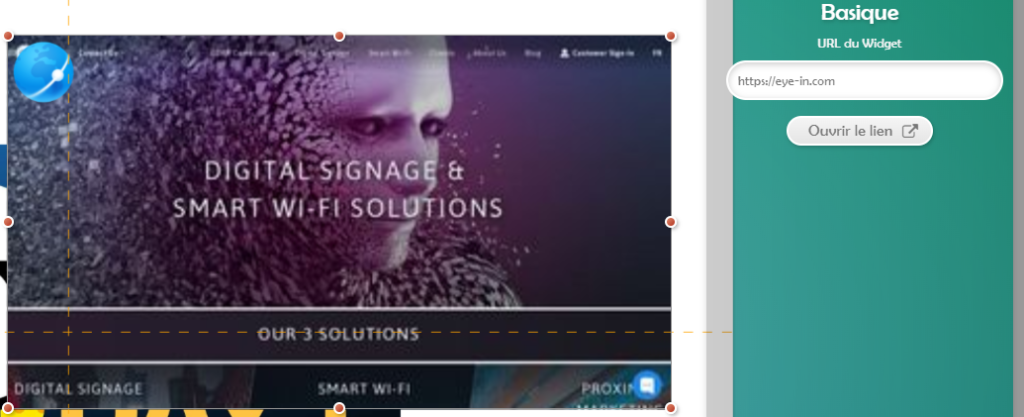Screen dimensions: 1024x417
Task: Select the Clients navigation item
Action: click(441, 54)
